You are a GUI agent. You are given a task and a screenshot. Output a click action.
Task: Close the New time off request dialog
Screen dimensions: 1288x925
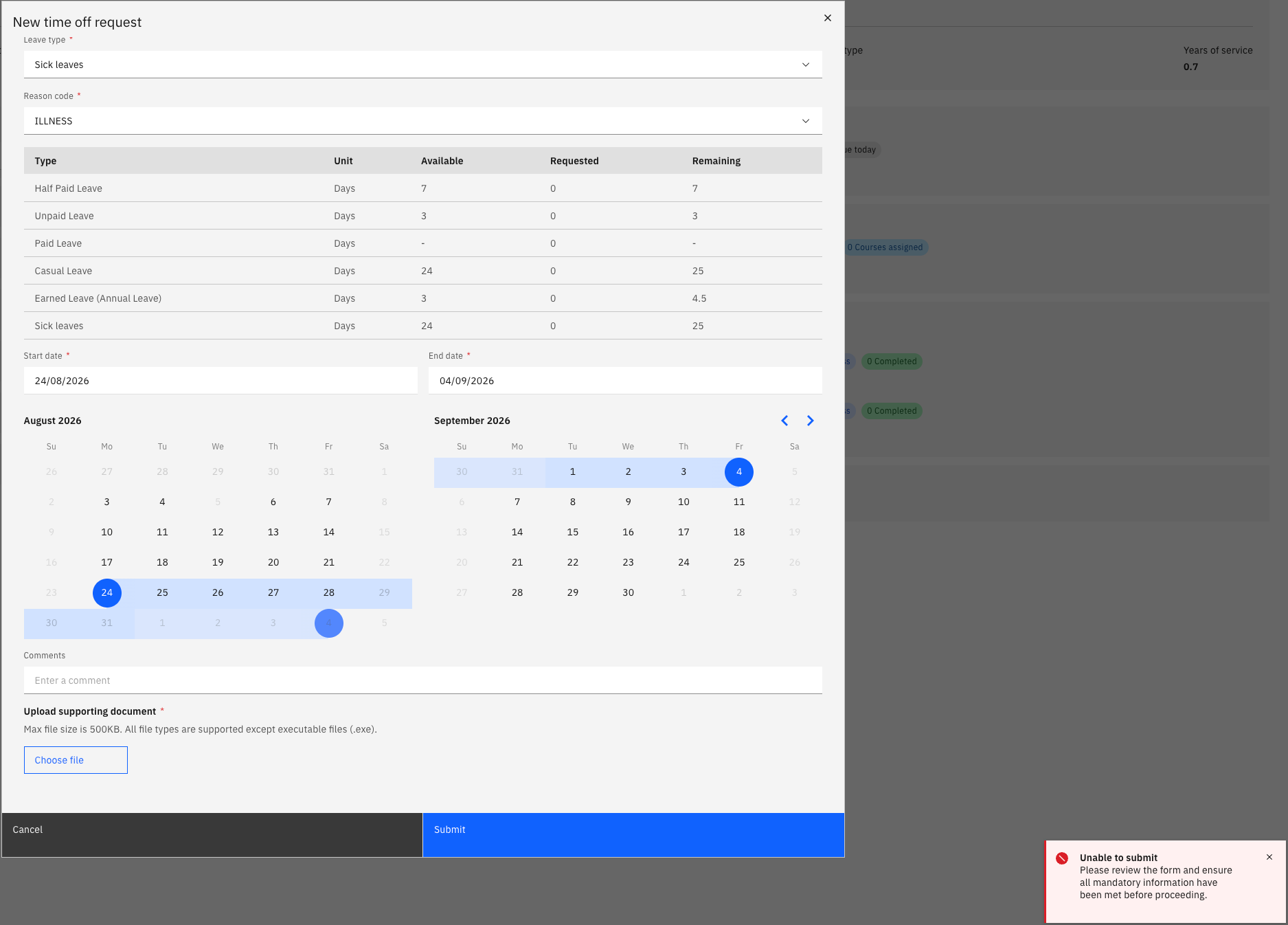click(828, 18)
